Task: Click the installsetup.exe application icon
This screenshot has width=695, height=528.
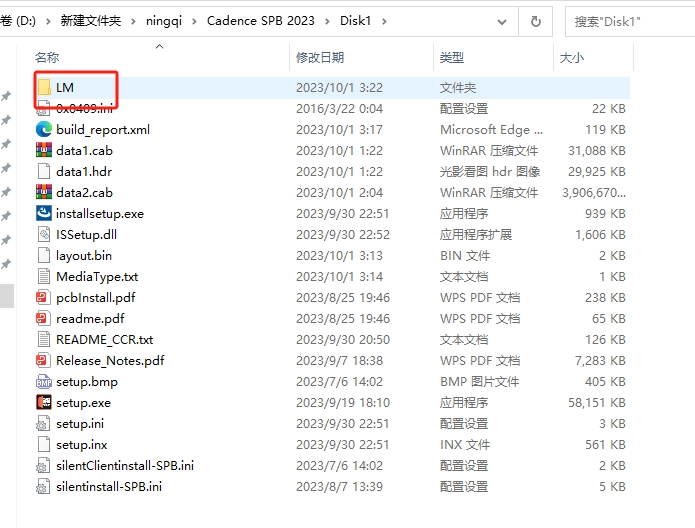Action: tap(44, 213)
